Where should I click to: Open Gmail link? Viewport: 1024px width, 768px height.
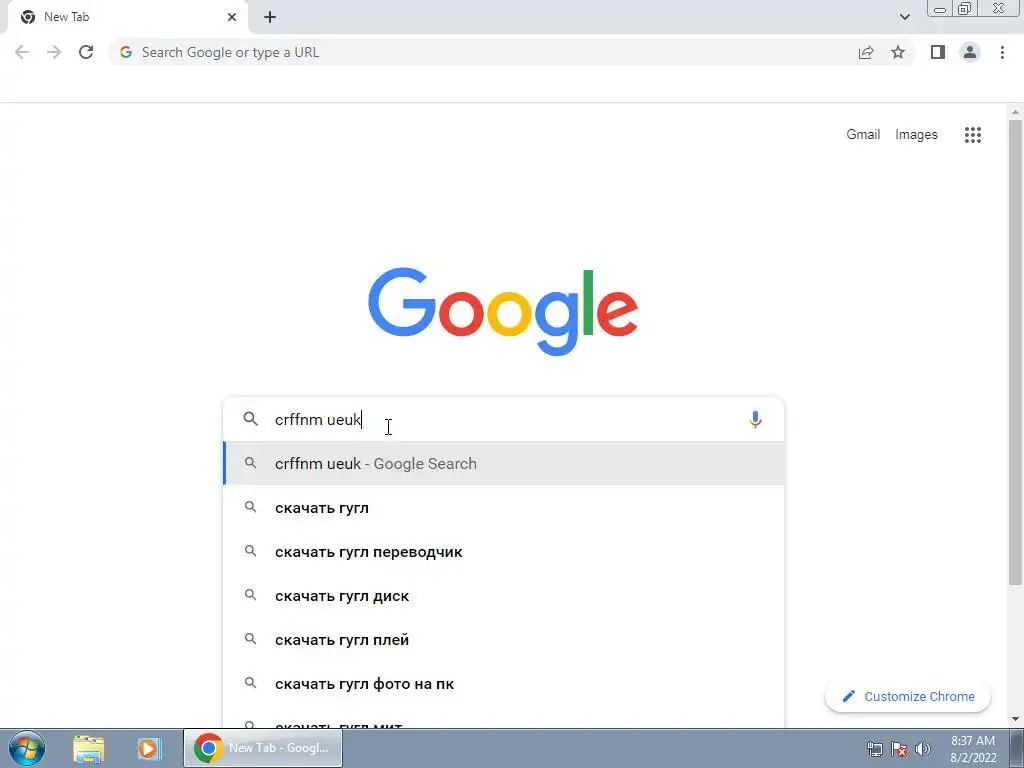(863, 135)
